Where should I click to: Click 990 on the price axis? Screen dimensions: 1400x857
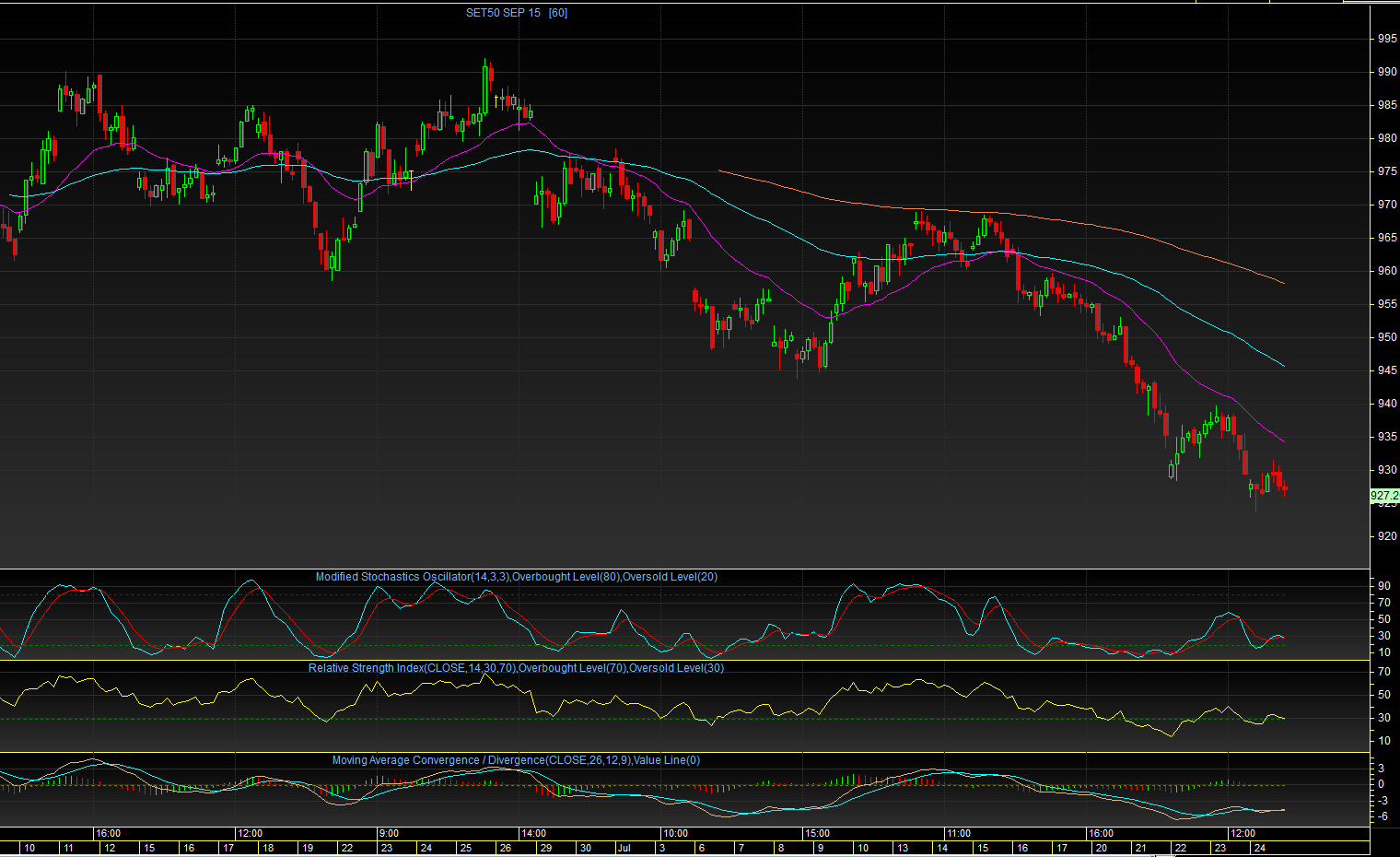point(1387,72)
